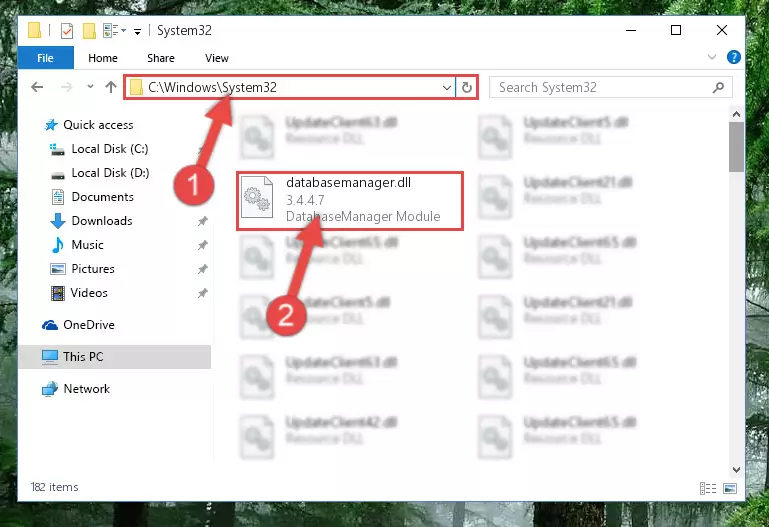This screenshot has height=527, width=769.
Task: Expand the address bar history dropdown
Action: point(447,88)
